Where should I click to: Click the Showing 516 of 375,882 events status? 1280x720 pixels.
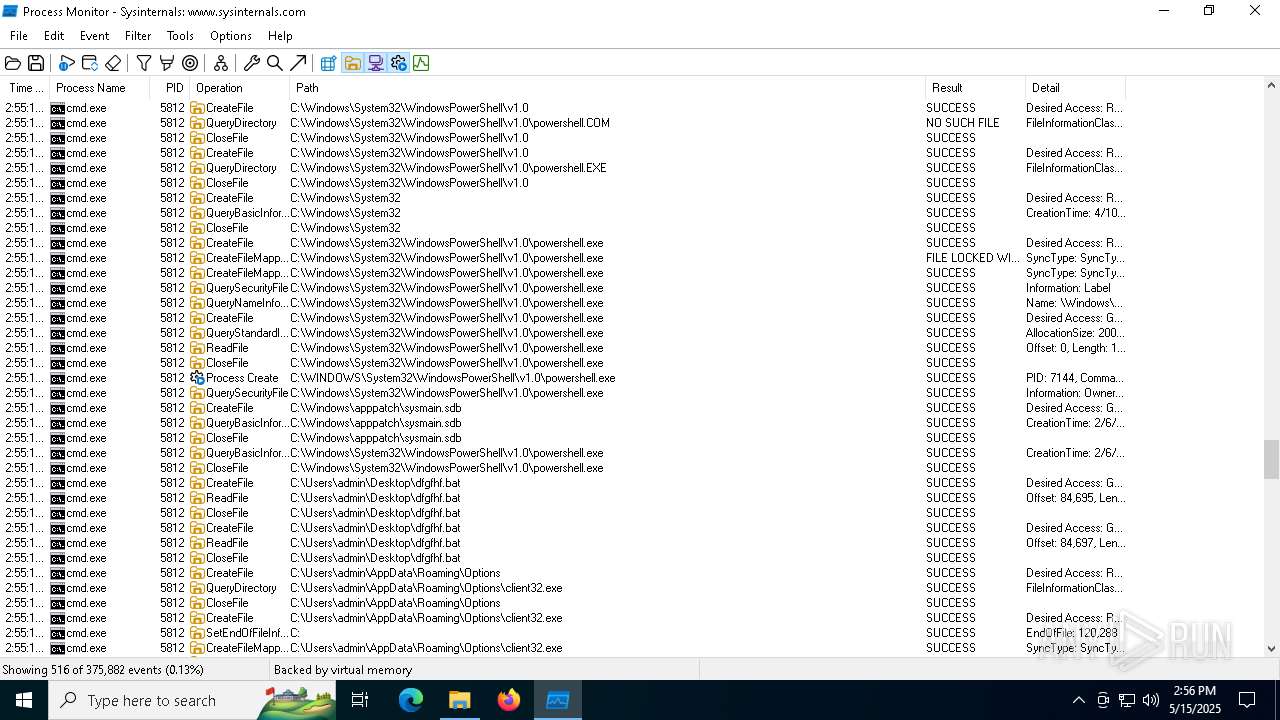coord(103,670)
